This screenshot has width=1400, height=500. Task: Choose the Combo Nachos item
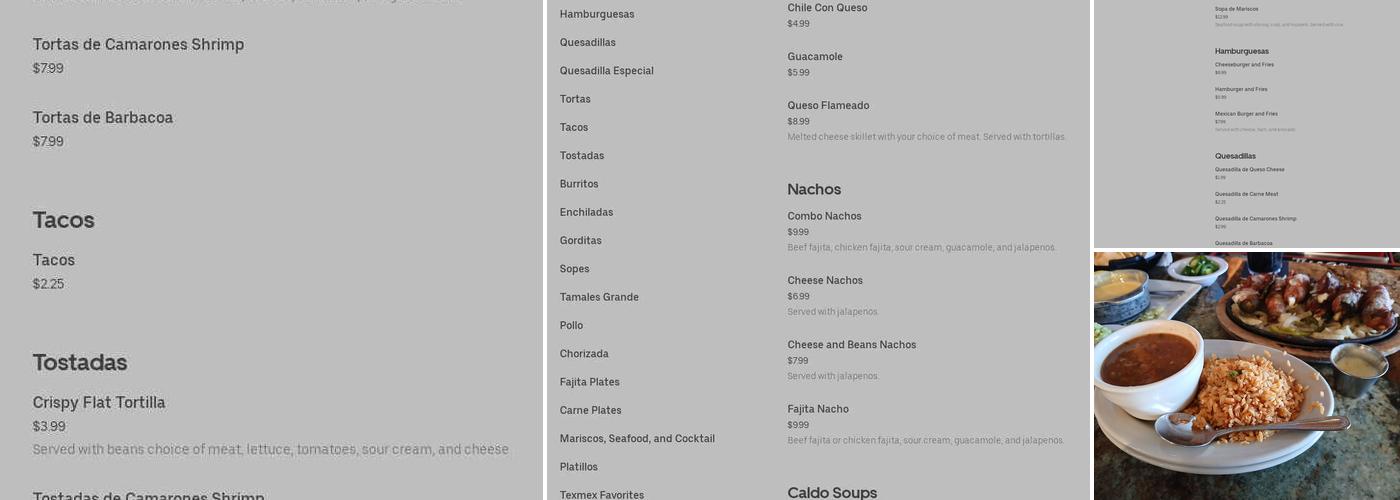point(824,216)
